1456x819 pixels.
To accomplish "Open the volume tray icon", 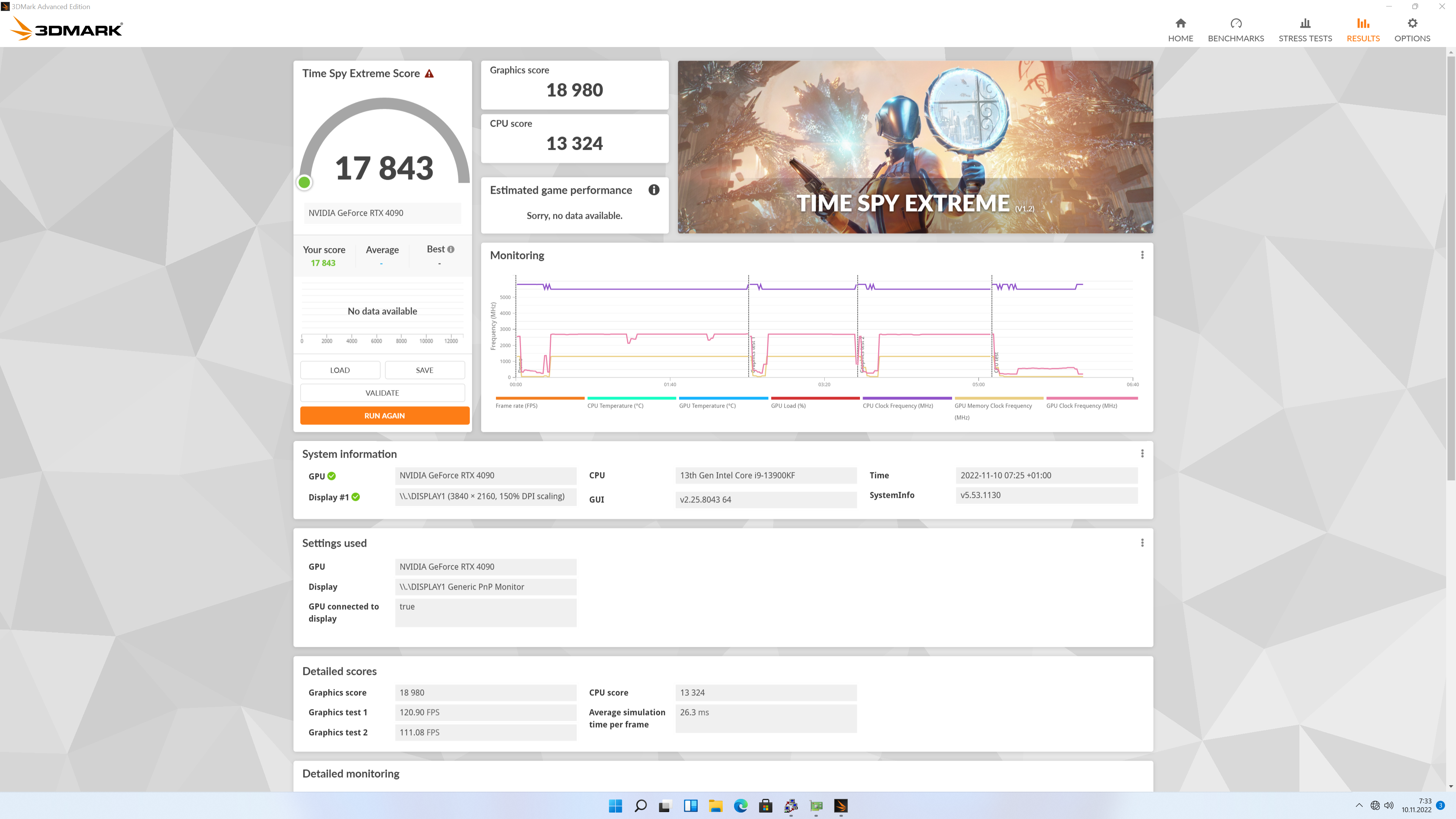I will 1388,805.
